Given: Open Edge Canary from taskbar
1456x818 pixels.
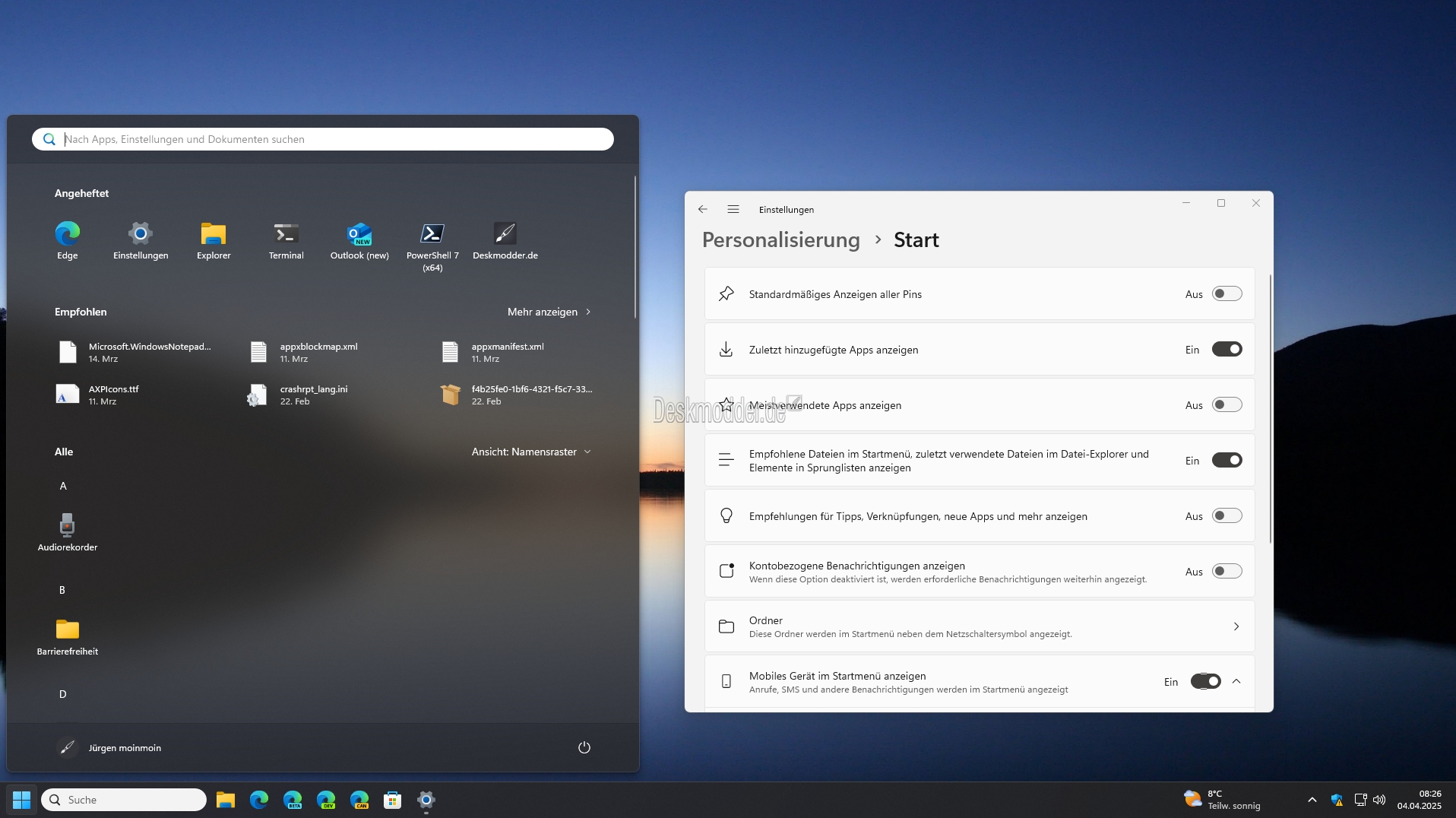Looking at the screenshot, I should [359, 800].
